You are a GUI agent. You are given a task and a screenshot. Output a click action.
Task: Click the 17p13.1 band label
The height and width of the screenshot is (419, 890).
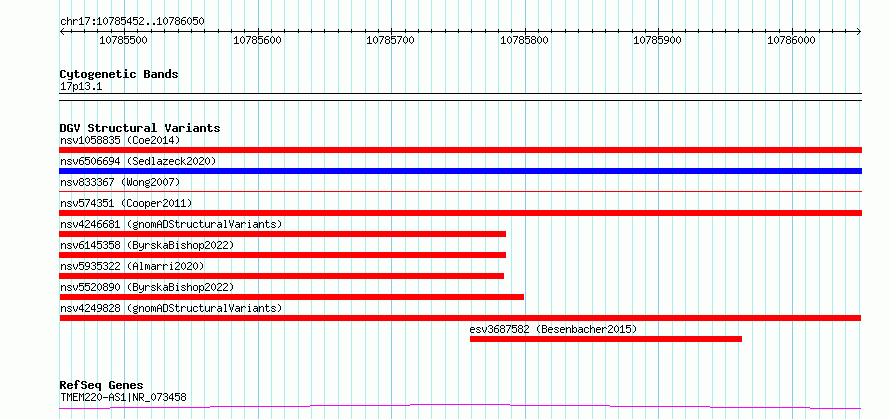point(81,87)
